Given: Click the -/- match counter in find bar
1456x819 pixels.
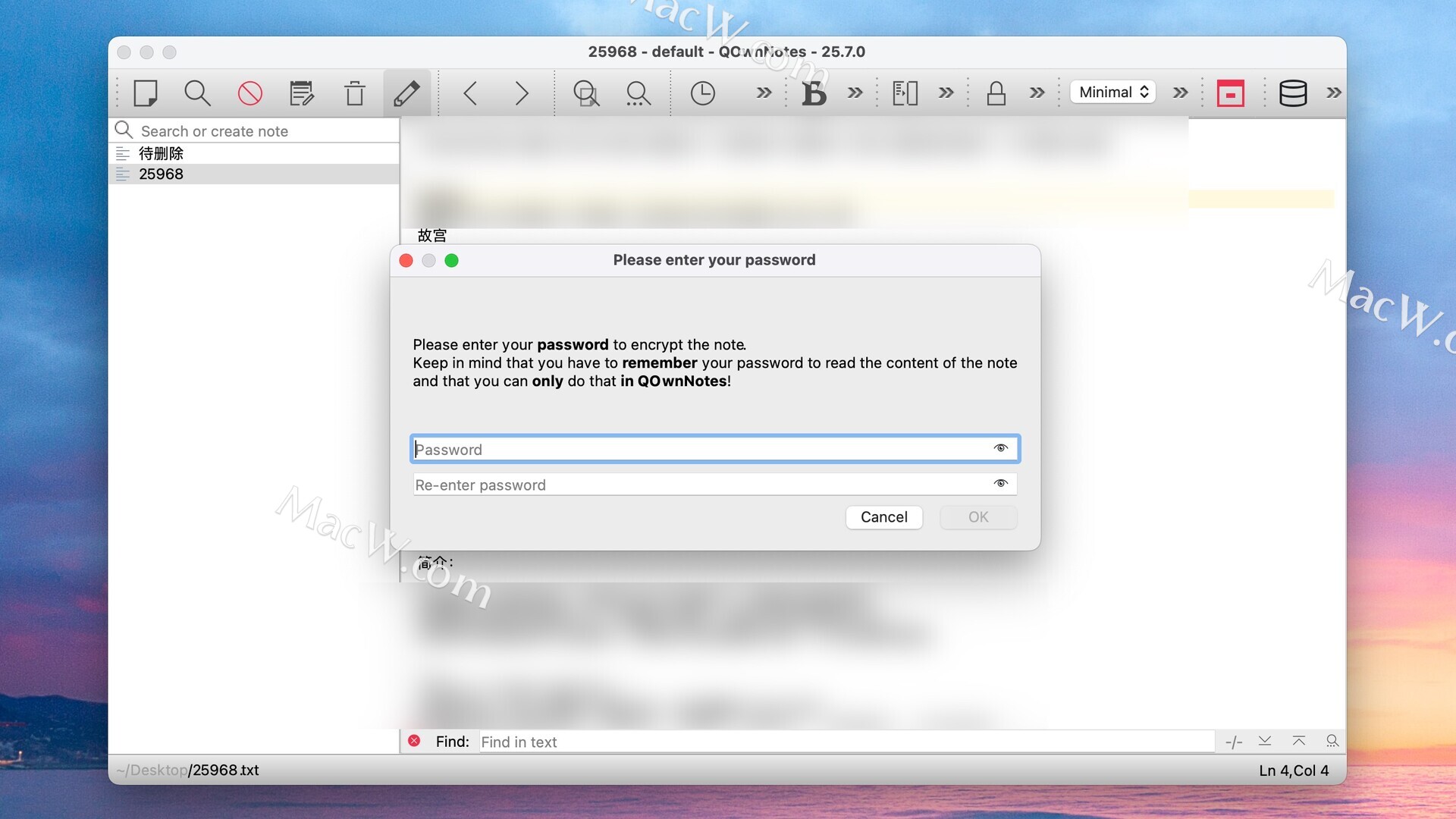Looking at the screenshot, I should click(1234, 742).
